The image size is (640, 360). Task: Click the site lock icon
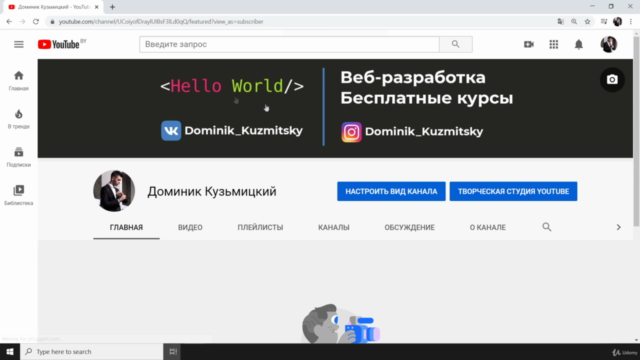52,22
